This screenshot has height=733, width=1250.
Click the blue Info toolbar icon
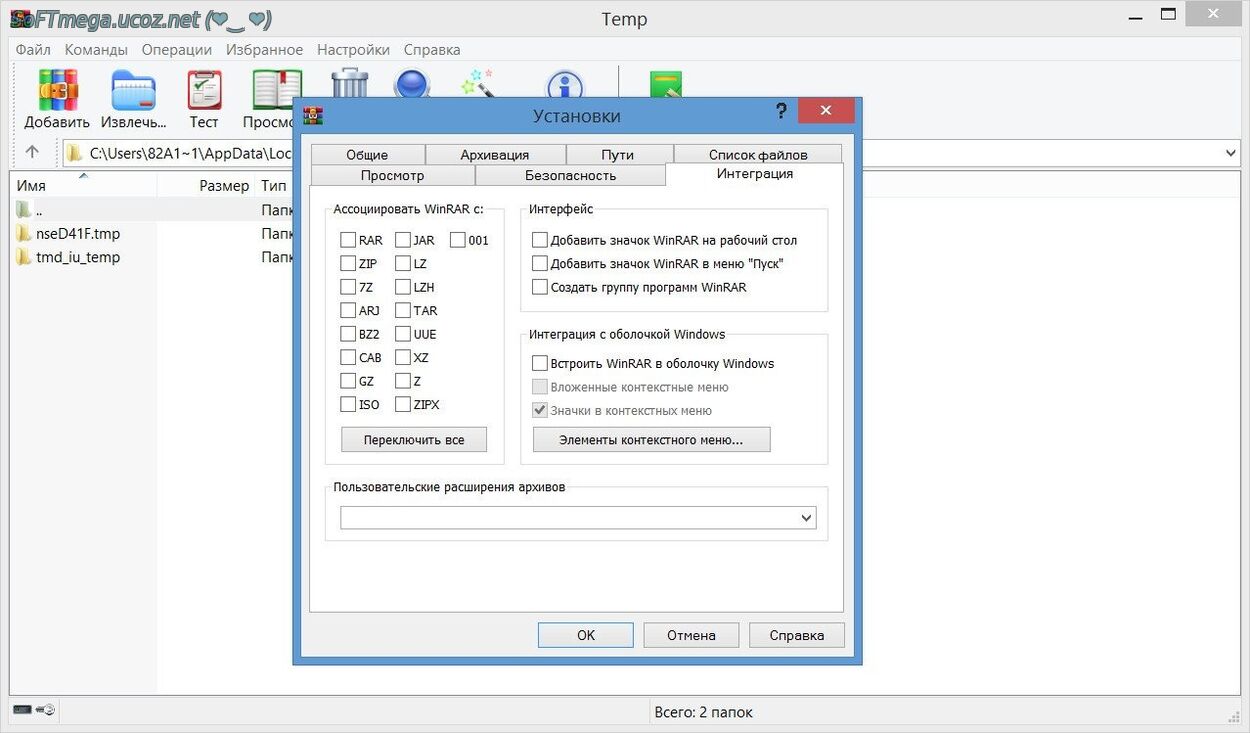[564, 84]
